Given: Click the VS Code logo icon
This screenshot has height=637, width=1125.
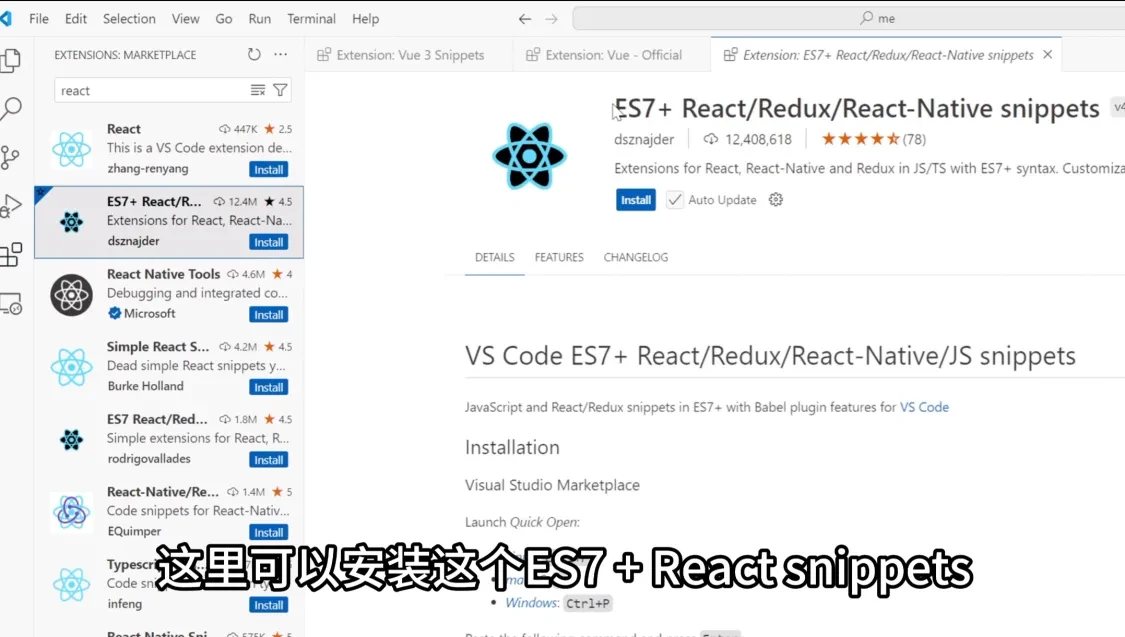Looking at the screenshot, I should click(6, 19).
